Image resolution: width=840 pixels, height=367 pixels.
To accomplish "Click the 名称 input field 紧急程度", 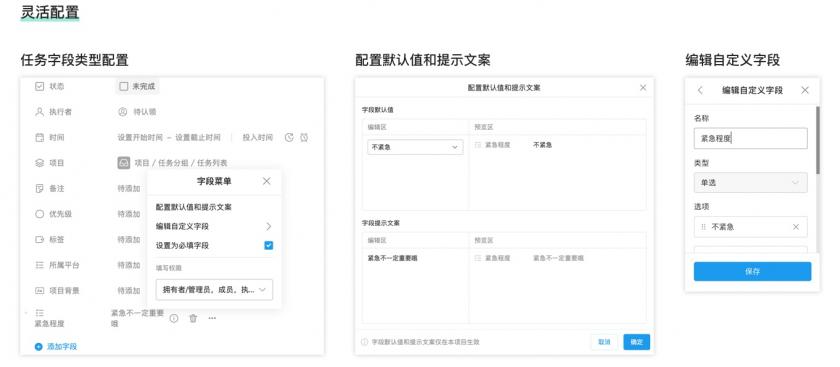I will (x=750, y=138).
